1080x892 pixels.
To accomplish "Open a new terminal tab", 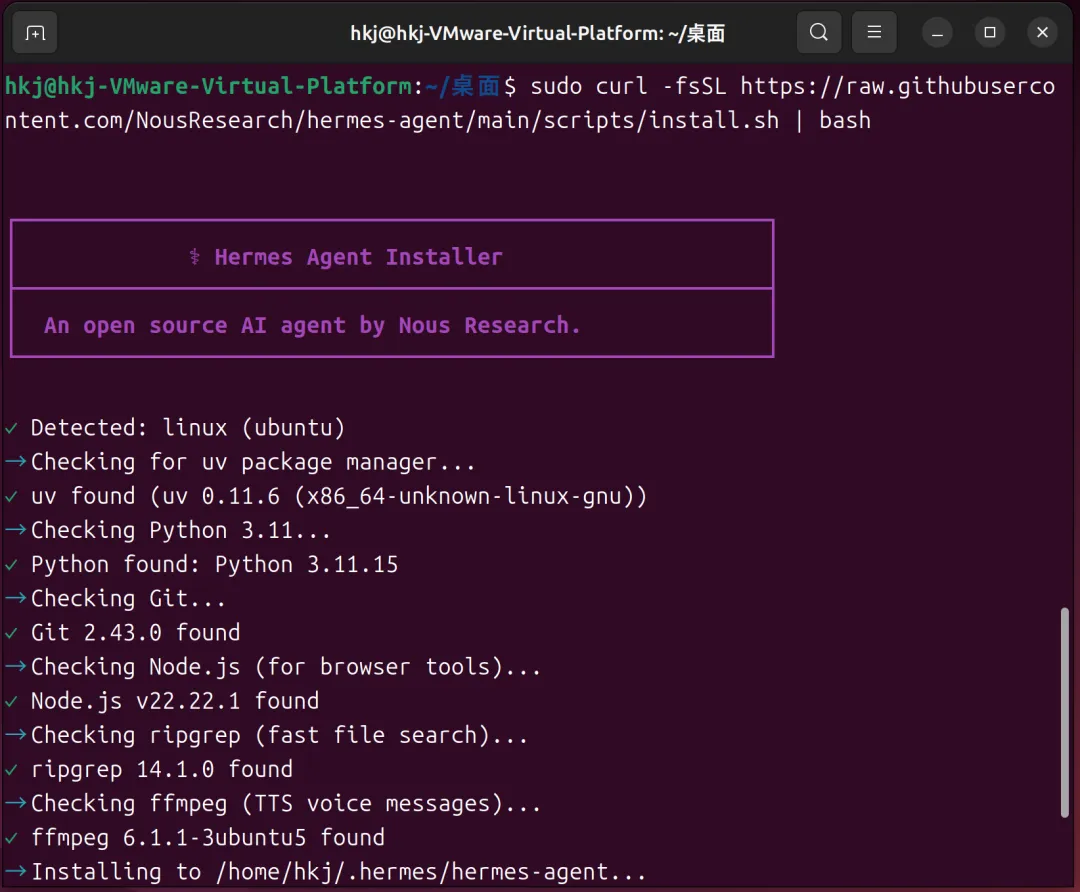I will [35, 32].
